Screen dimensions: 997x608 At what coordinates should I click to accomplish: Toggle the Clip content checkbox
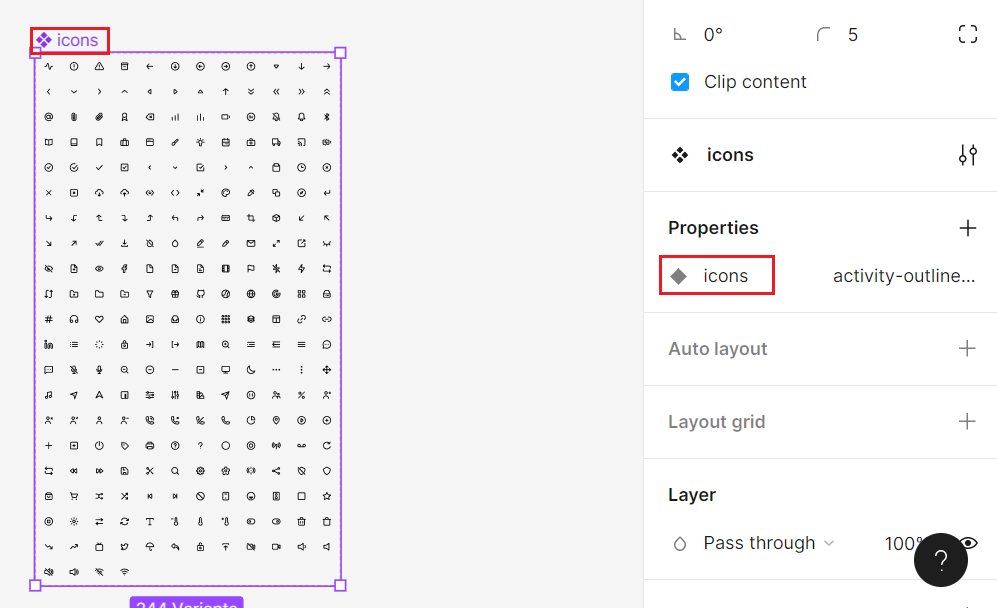click(680, 82)
